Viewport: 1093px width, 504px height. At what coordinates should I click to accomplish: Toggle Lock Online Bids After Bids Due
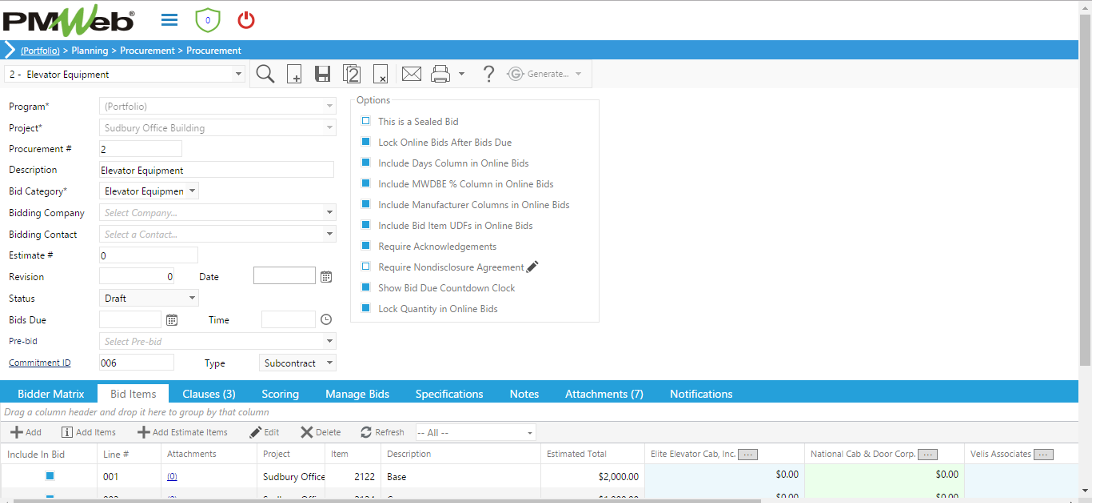[366, 142]
